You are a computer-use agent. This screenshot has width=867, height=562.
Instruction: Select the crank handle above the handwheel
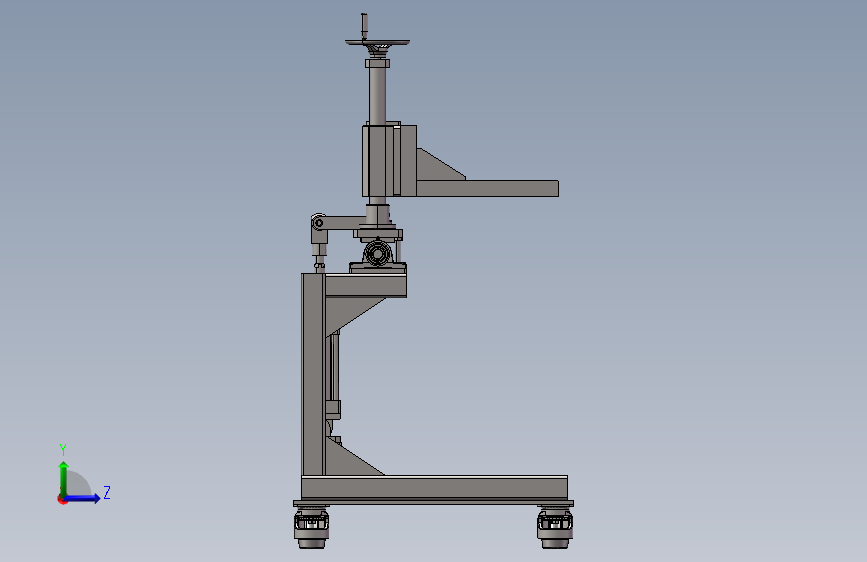(x=364, y=26)
